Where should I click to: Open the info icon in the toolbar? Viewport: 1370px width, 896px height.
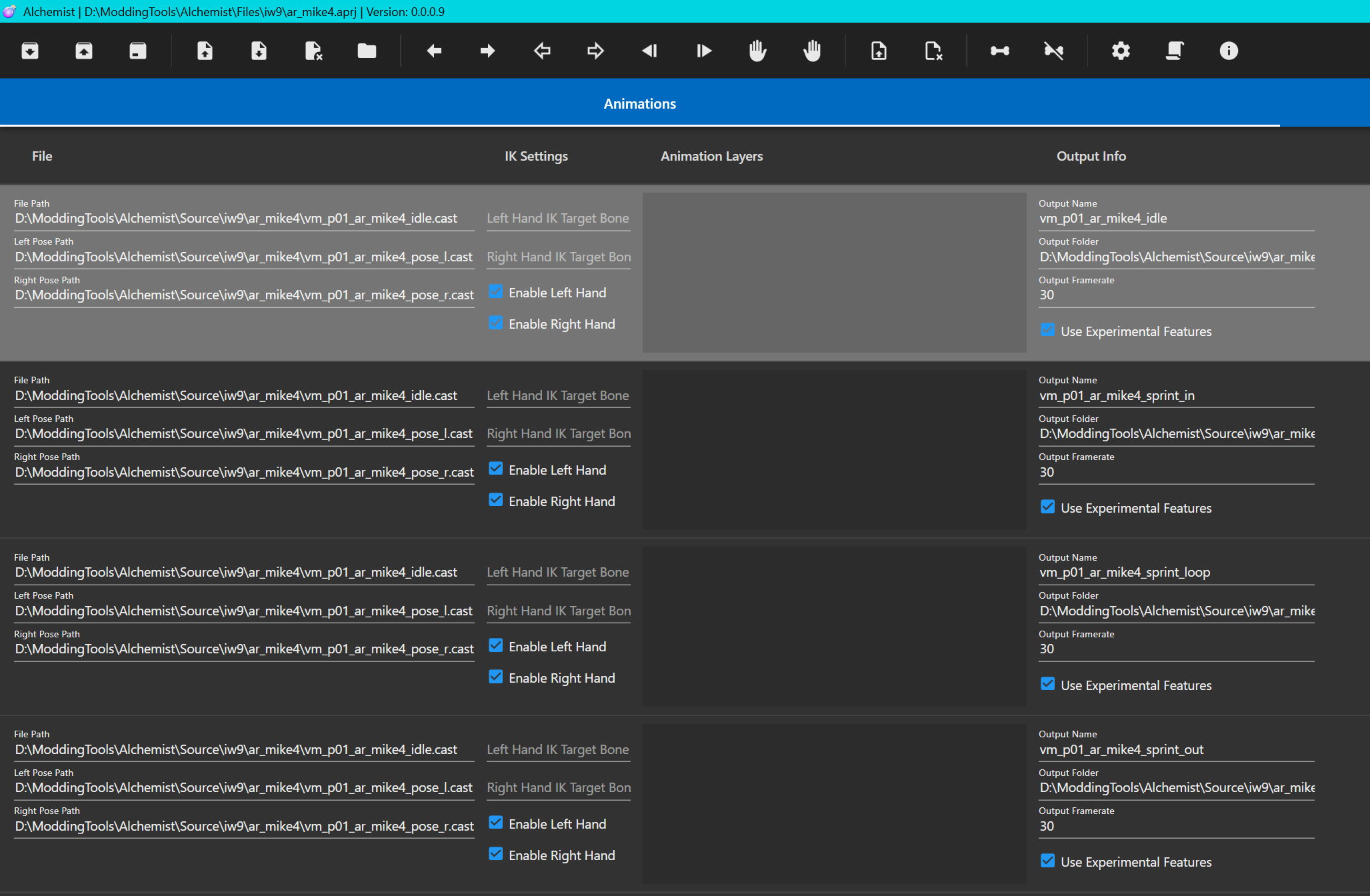[x=1229, y=51]
